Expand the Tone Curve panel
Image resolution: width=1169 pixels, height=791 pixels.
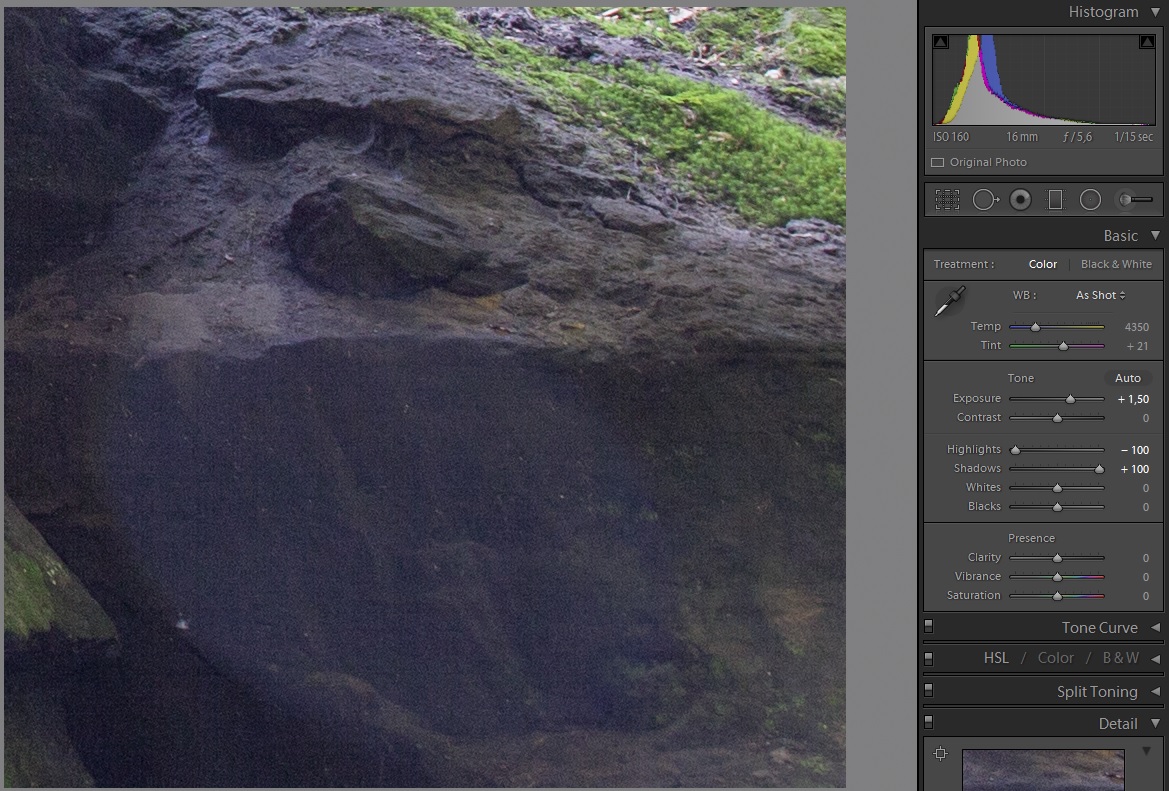[1155, 628]
